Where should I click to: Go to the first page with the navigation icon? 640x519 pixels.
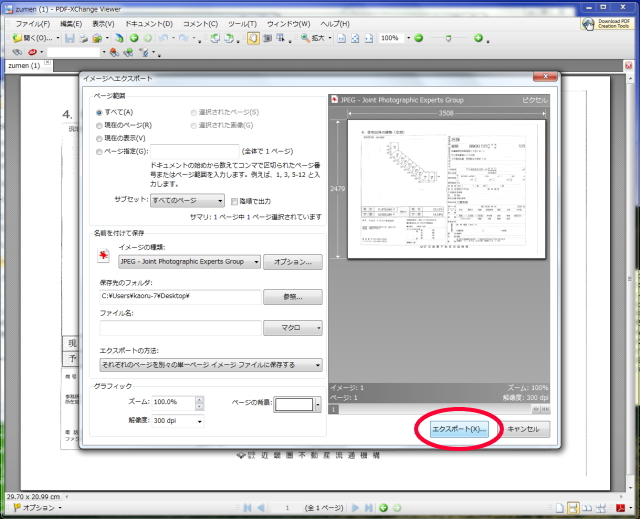click(x=247, y=508)
